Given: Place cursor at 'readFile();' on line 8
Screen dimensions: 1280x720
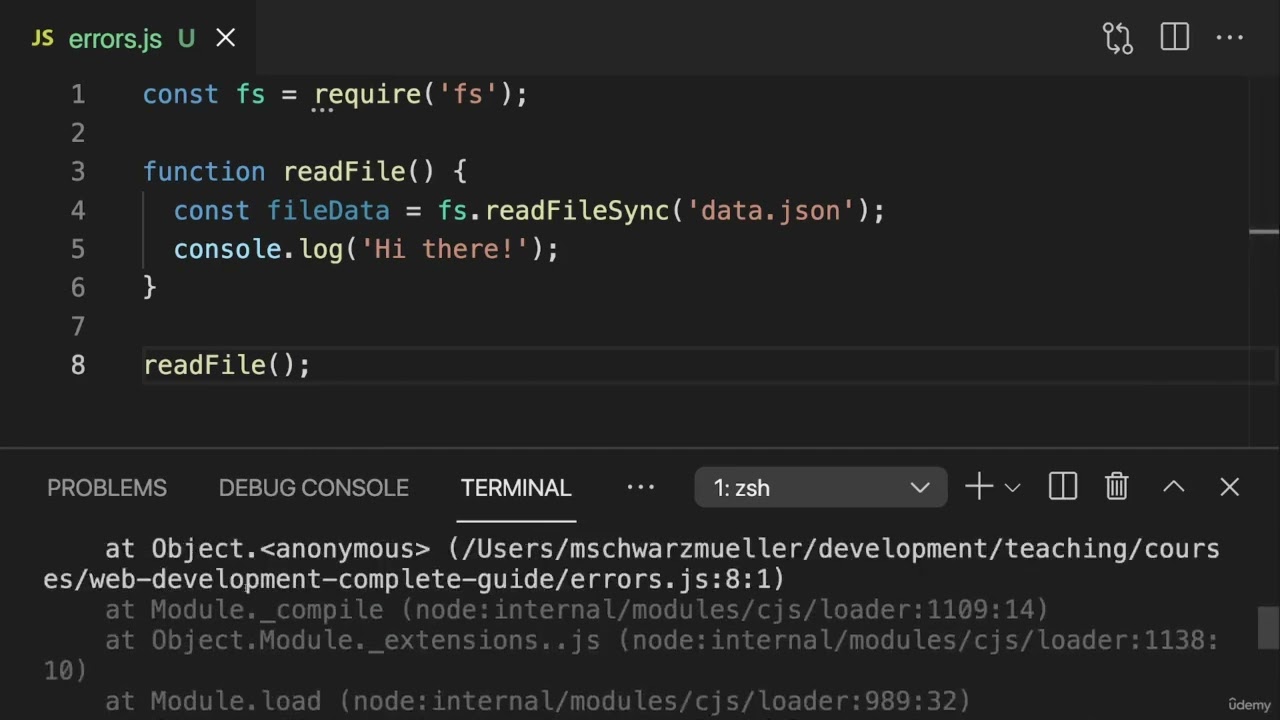Looking at the screenshot, I should 227,366.
